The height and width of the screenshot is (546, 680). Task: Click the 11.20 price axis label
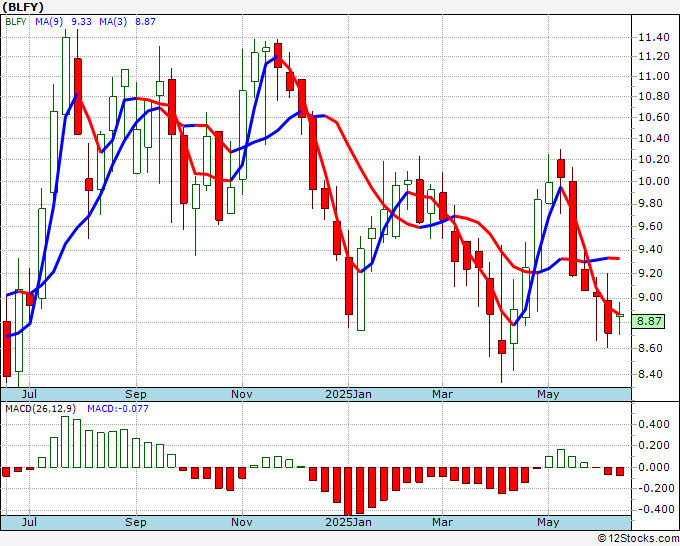coord(654,56)
